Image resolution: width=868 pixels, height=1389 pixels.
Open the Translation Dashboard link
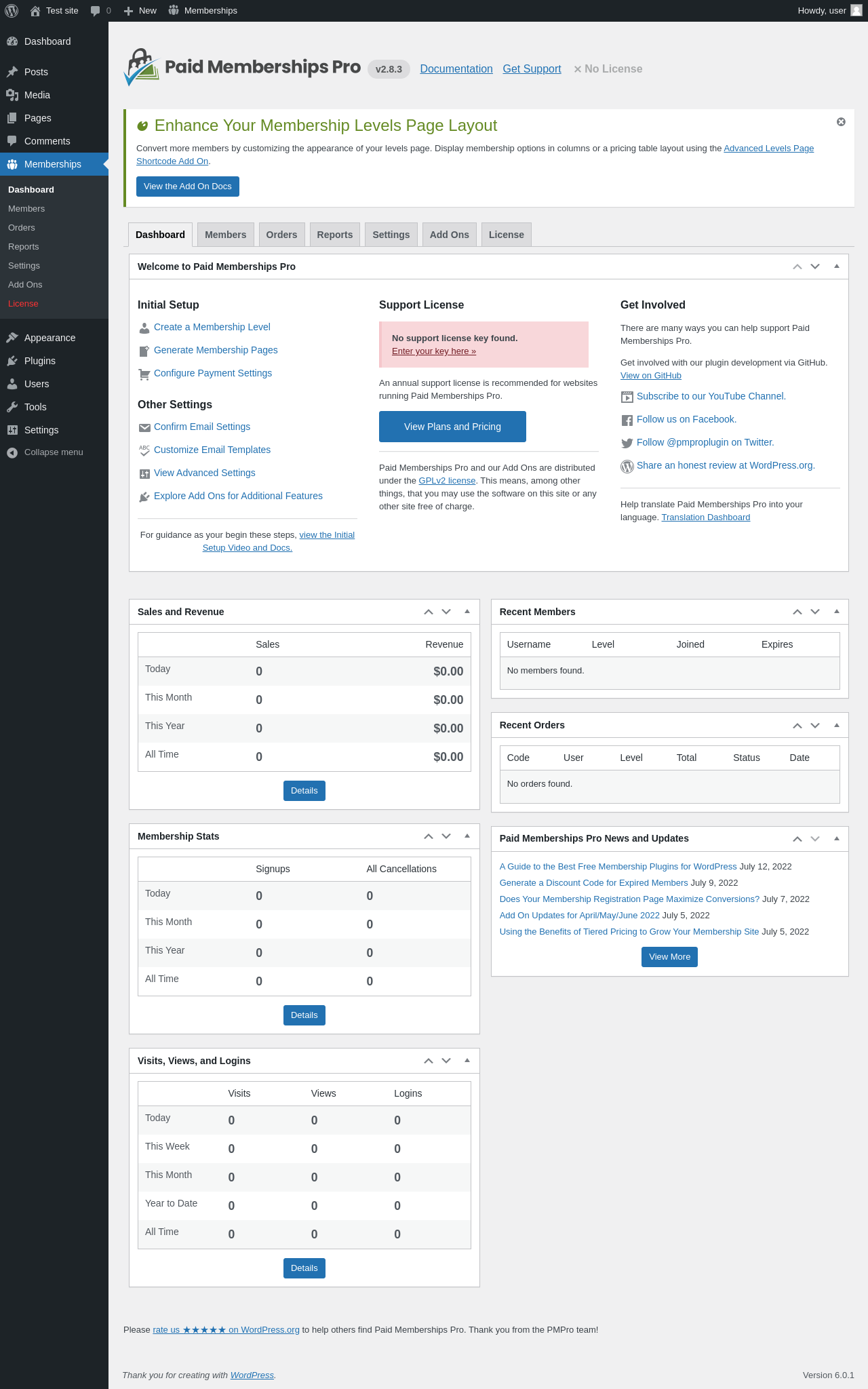point(706,517)
